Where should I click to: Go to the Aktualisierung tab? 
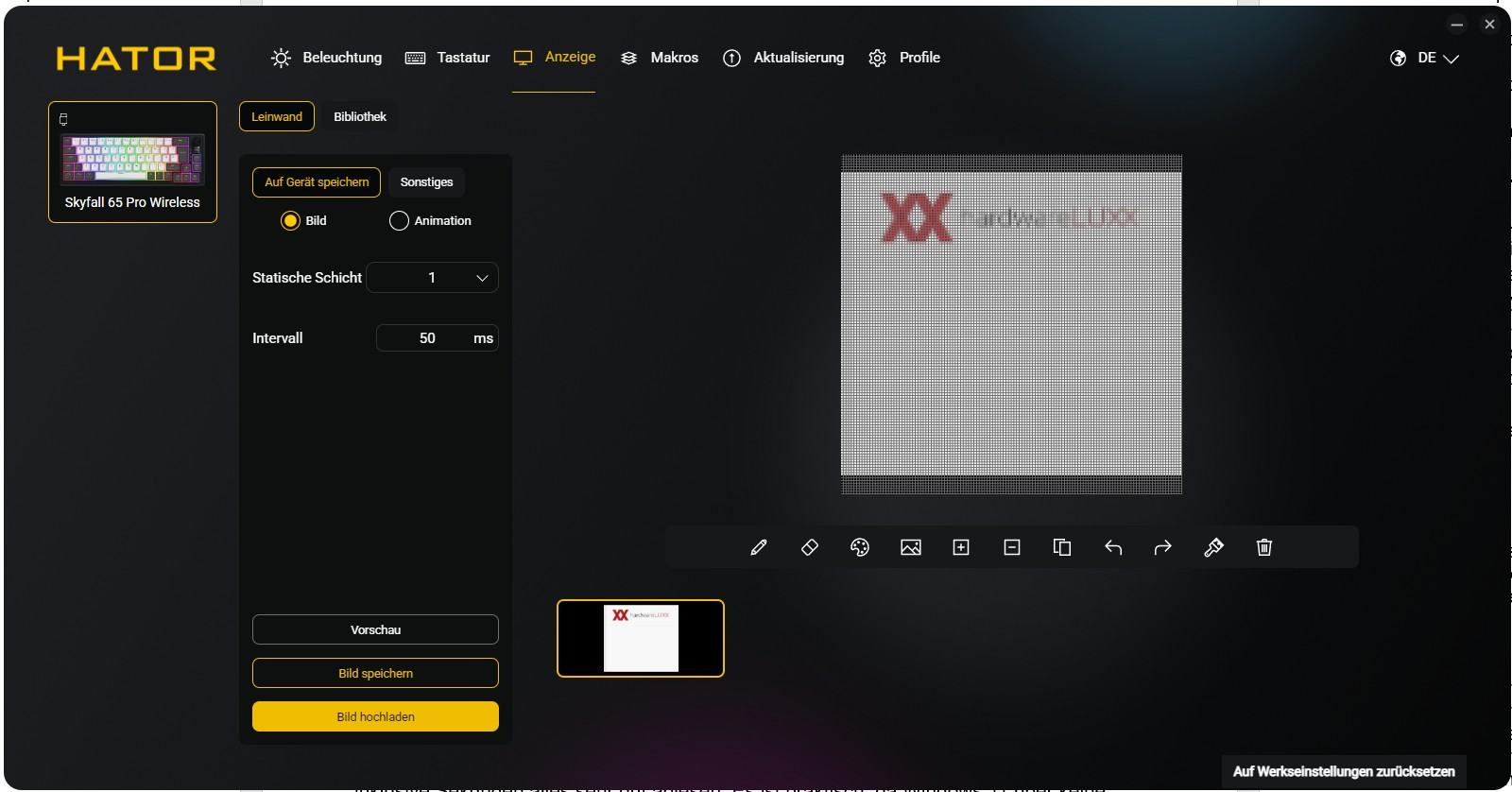tap(783, 58)
